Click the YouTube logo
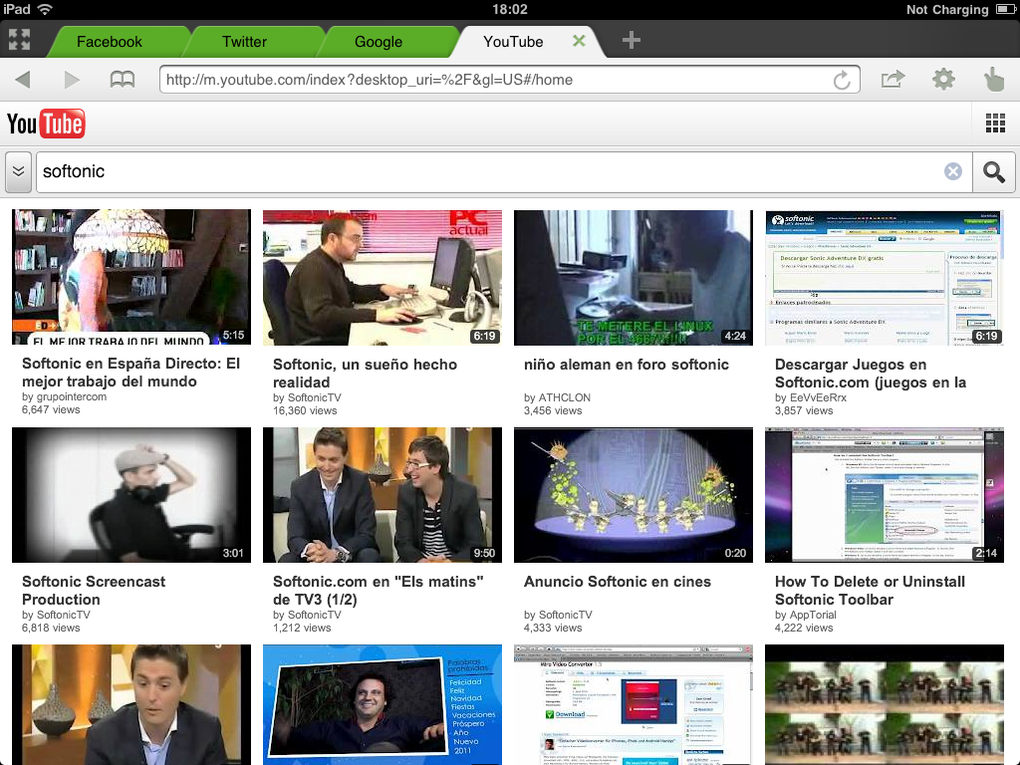1020x765 pixels. pyautogui.click(x=46, y=124)
